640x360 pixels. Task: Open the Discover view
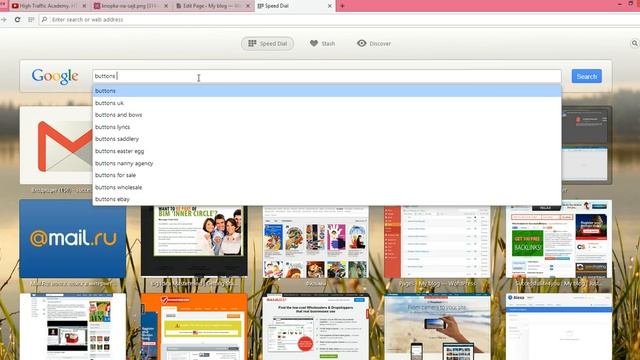coord(374,43)
